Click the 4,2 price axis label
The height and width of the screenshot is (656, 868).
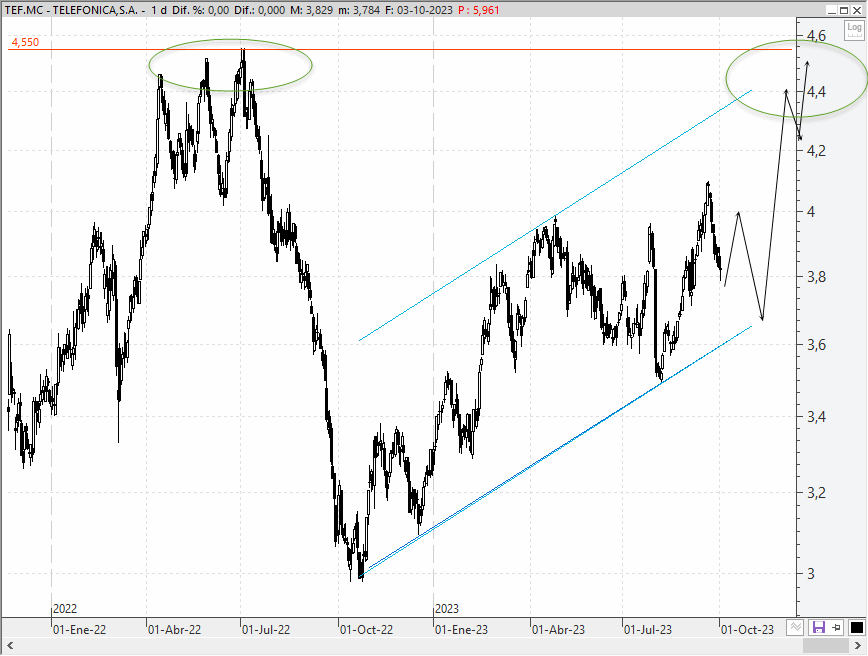pyautogui.click(x=816, y=151)
